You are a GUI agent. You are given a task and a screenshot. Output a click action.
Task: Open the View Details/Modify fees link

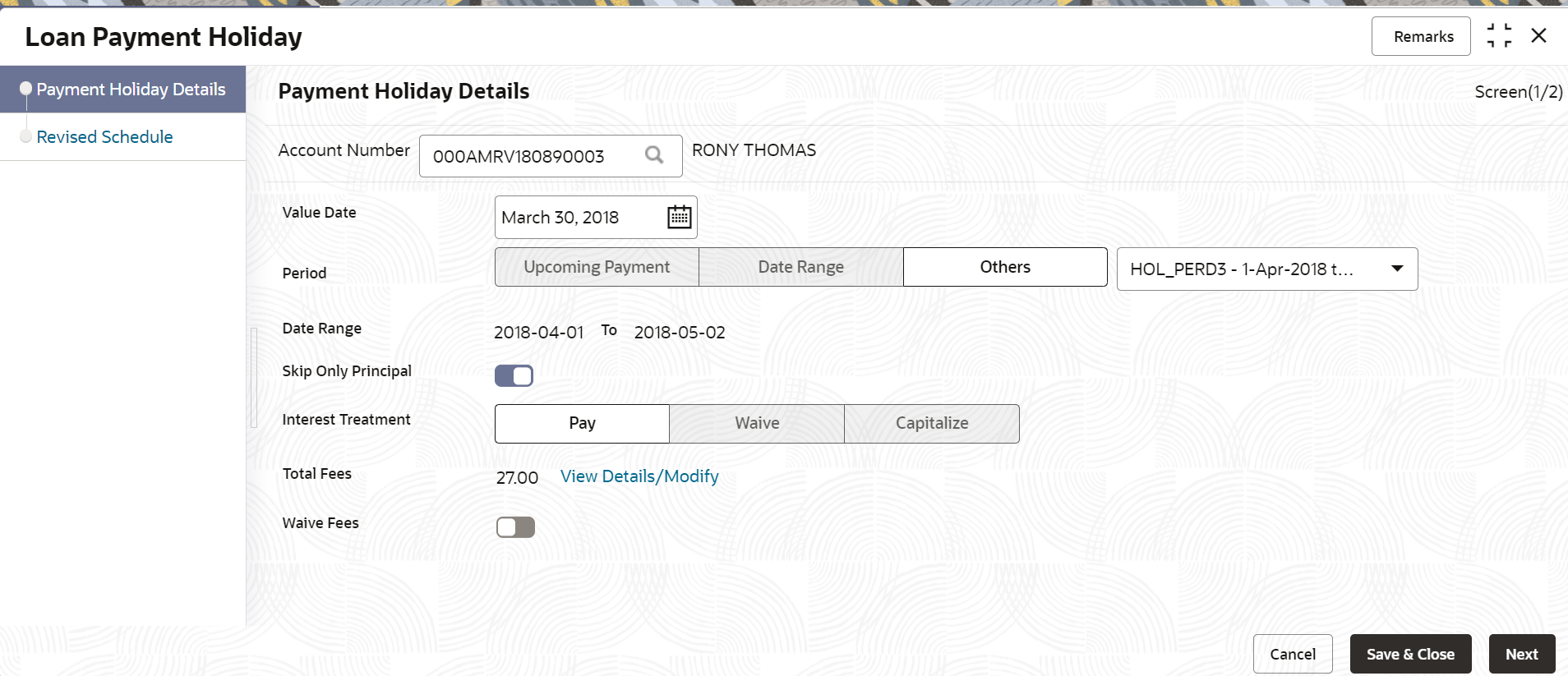[x=639, y=476]
